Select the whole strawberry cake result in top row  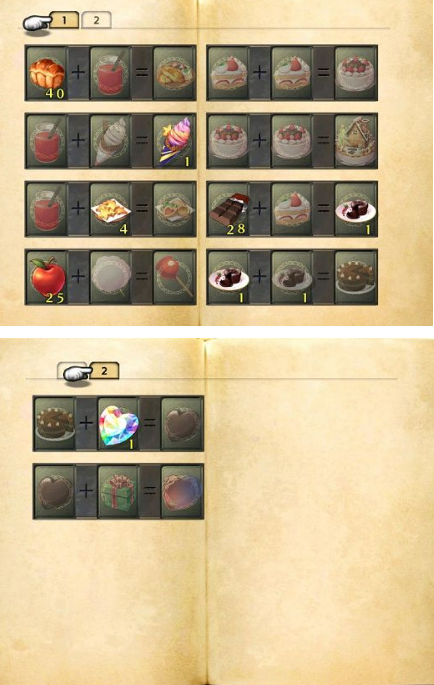355,73
